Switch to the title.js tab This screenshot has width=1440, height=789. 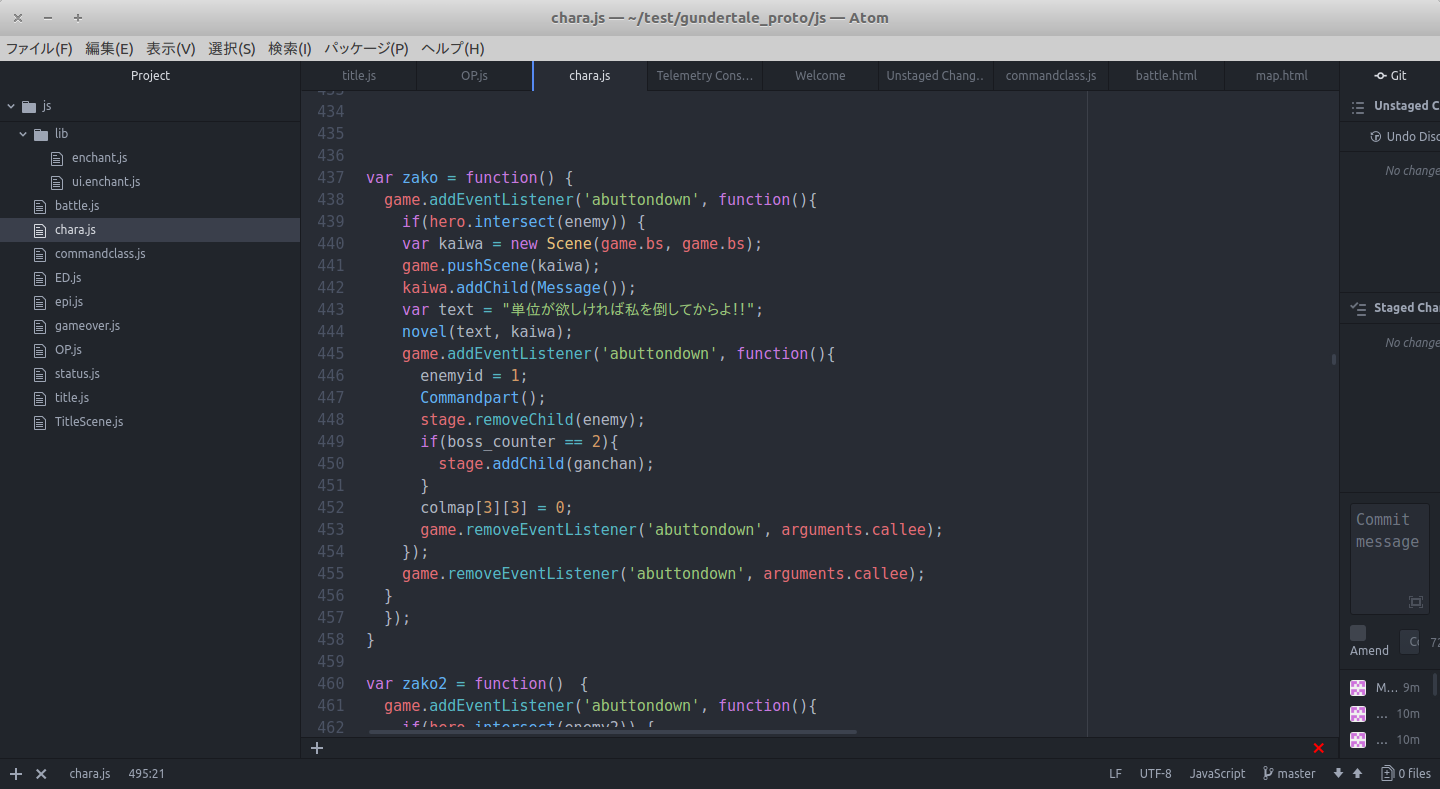[x=359, y=76]
